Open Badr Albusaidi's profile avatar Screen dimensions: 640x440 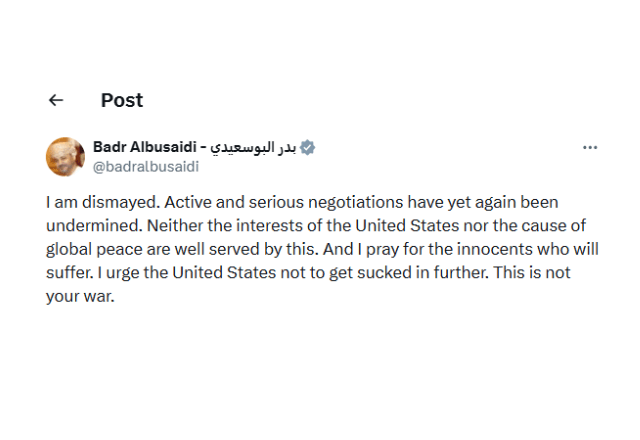(x=65, y=157)
